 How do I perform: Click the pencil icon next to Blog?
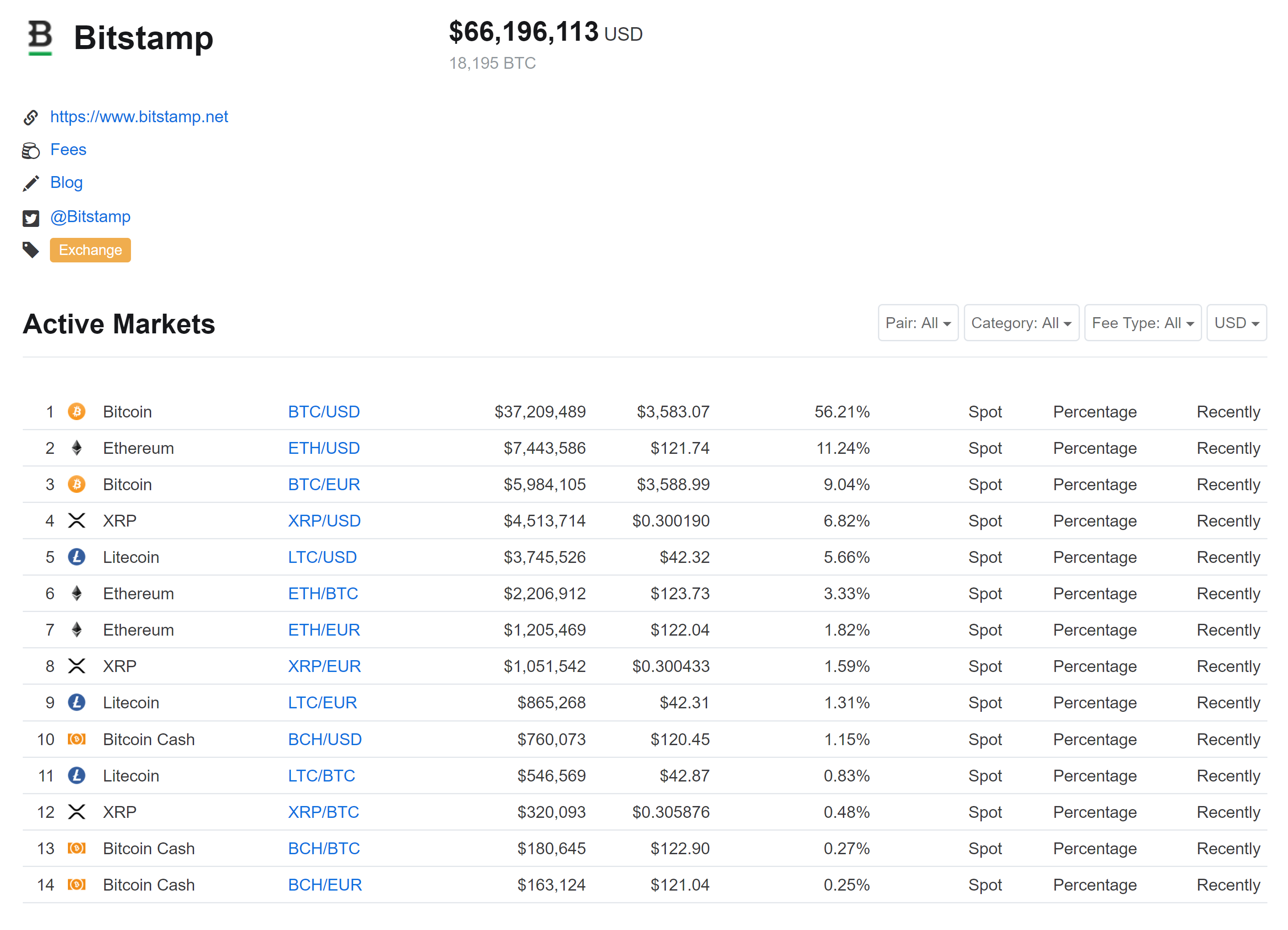[x=31, y=183]
